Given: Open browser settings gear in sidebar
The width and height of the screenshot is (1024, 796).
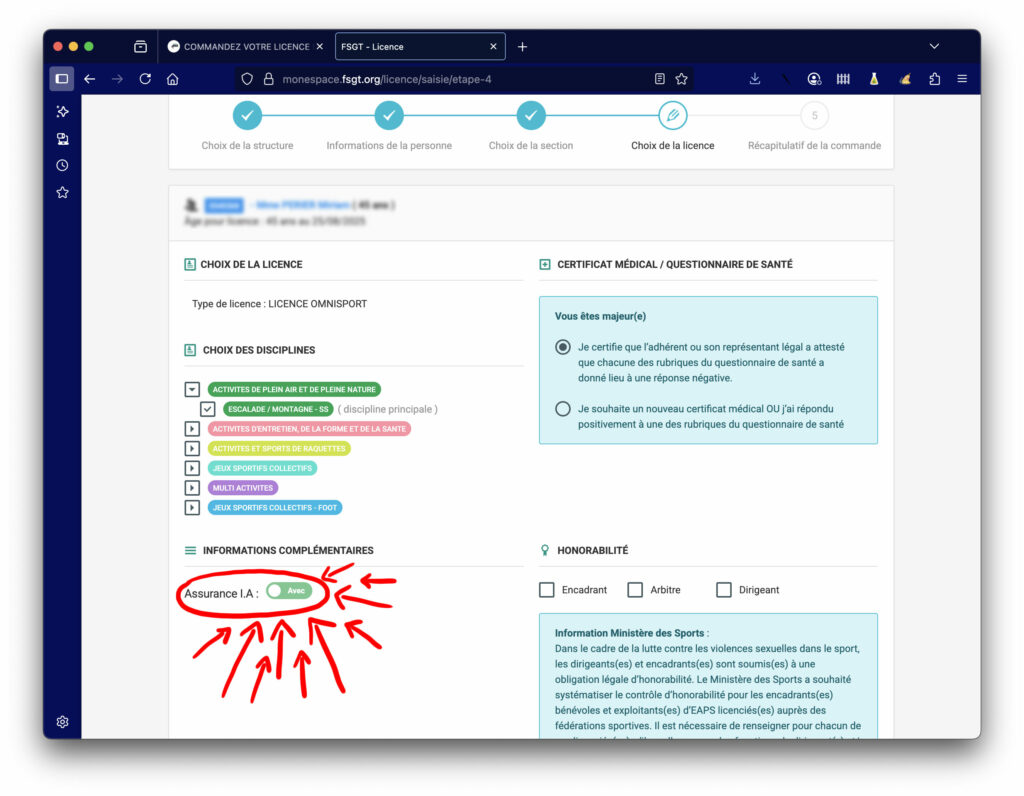Looking at the screenshot, I should [x=62, y=721].
